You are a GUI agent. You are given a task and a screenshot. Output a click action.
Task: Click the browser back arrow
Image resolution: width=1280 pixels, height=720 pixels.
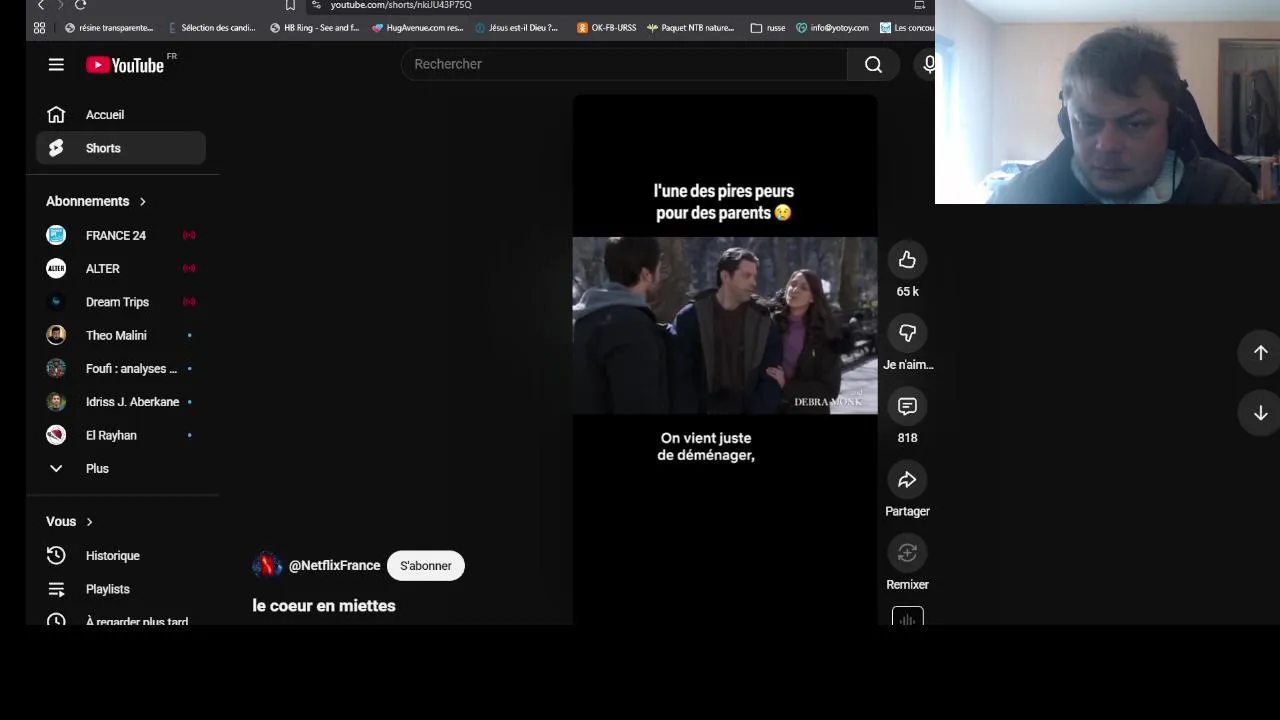pos(41,5)
